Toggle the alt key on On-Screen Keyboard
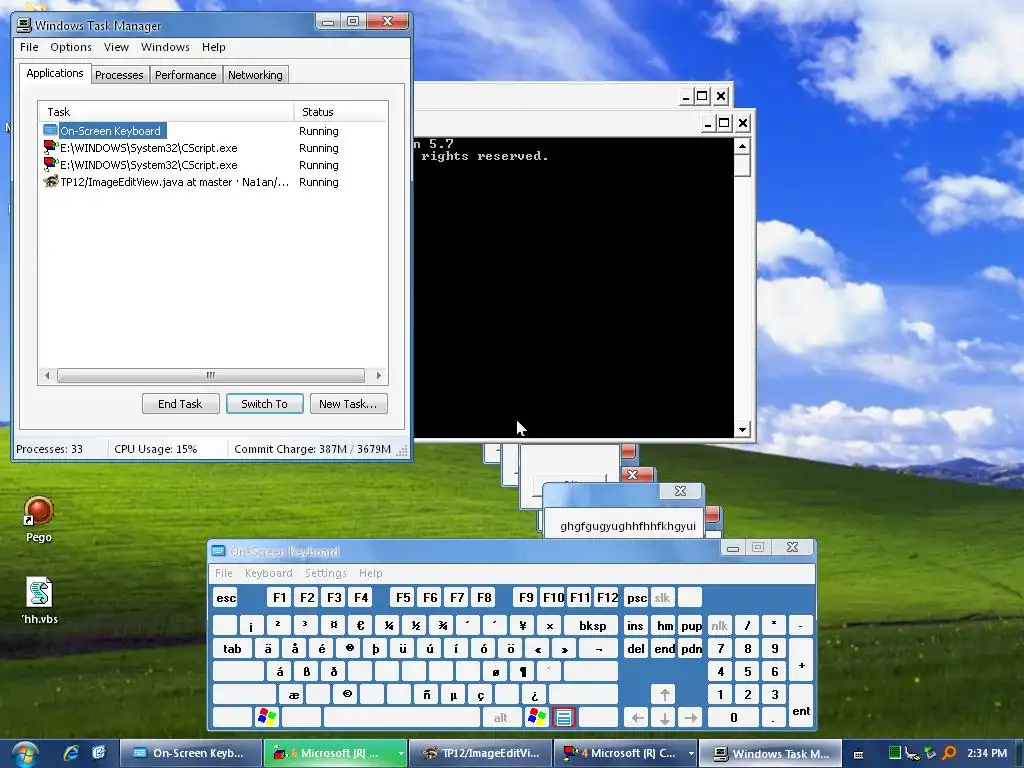The width and height of the screenshot is (1024, 768). (x=501, y=718)
